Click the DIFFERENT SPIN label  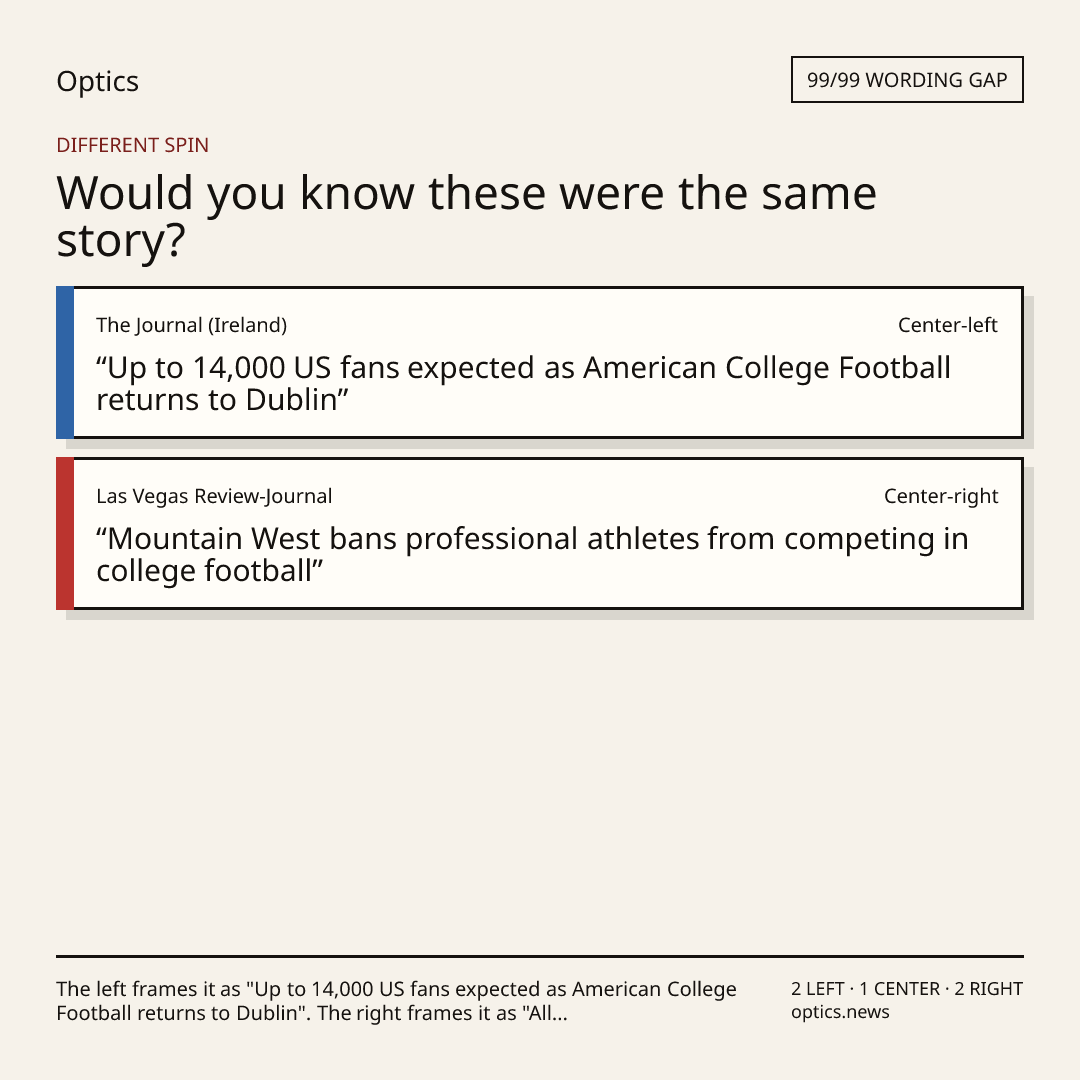click(132, 145)
